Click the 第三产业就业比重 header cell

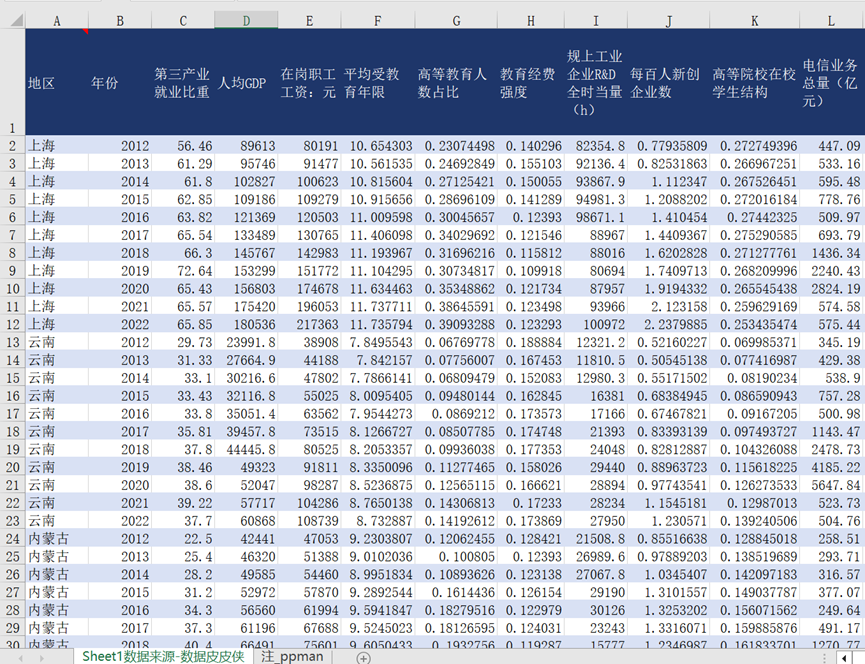pos(183,82)
